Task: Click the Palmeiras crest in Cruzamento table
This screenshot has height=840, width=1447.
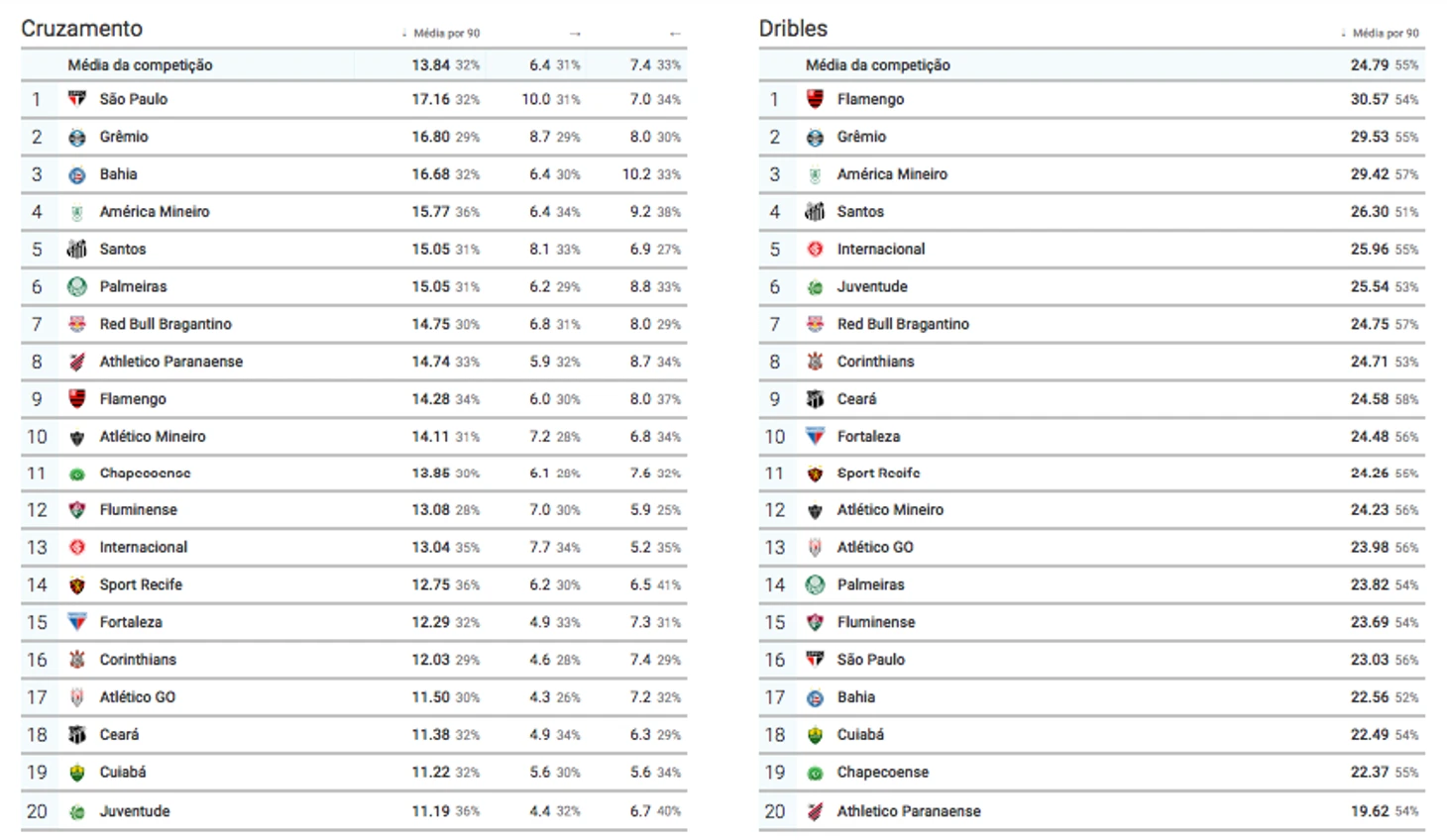Action: pos(76,286)
